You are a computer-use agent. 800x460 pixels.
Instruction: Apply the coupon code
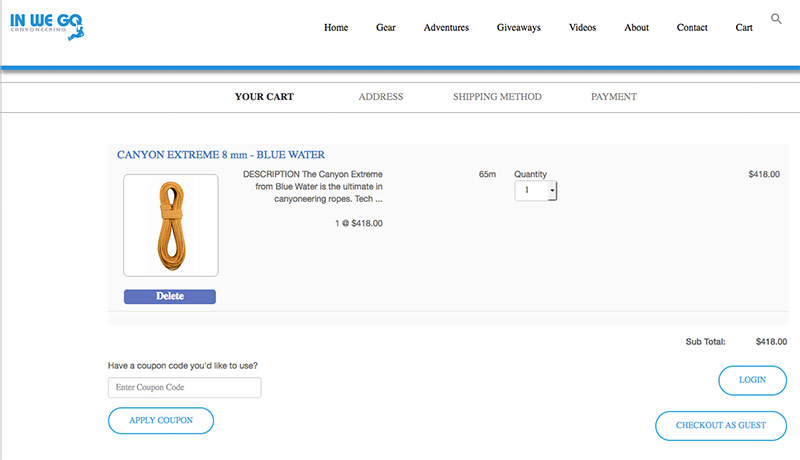point(161,421)
